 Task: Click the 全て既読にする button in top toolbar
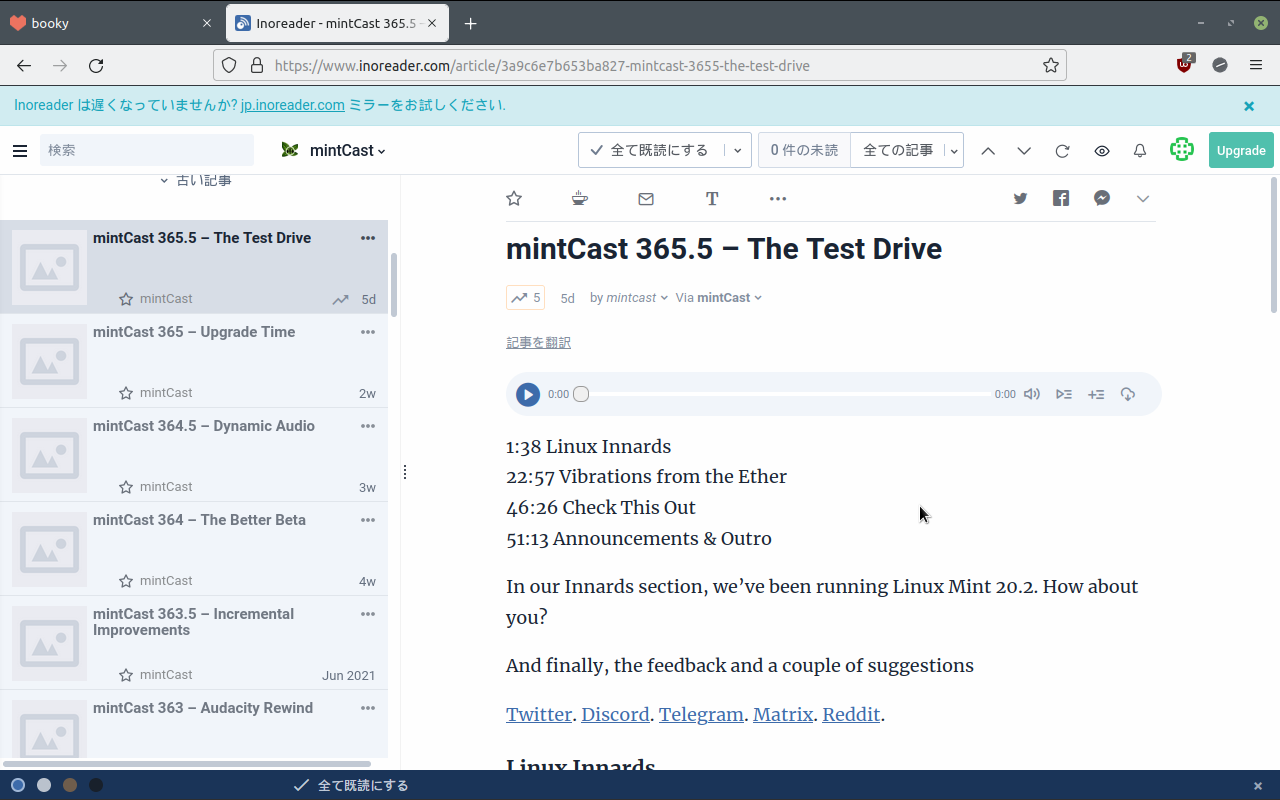tap(651, 150)
